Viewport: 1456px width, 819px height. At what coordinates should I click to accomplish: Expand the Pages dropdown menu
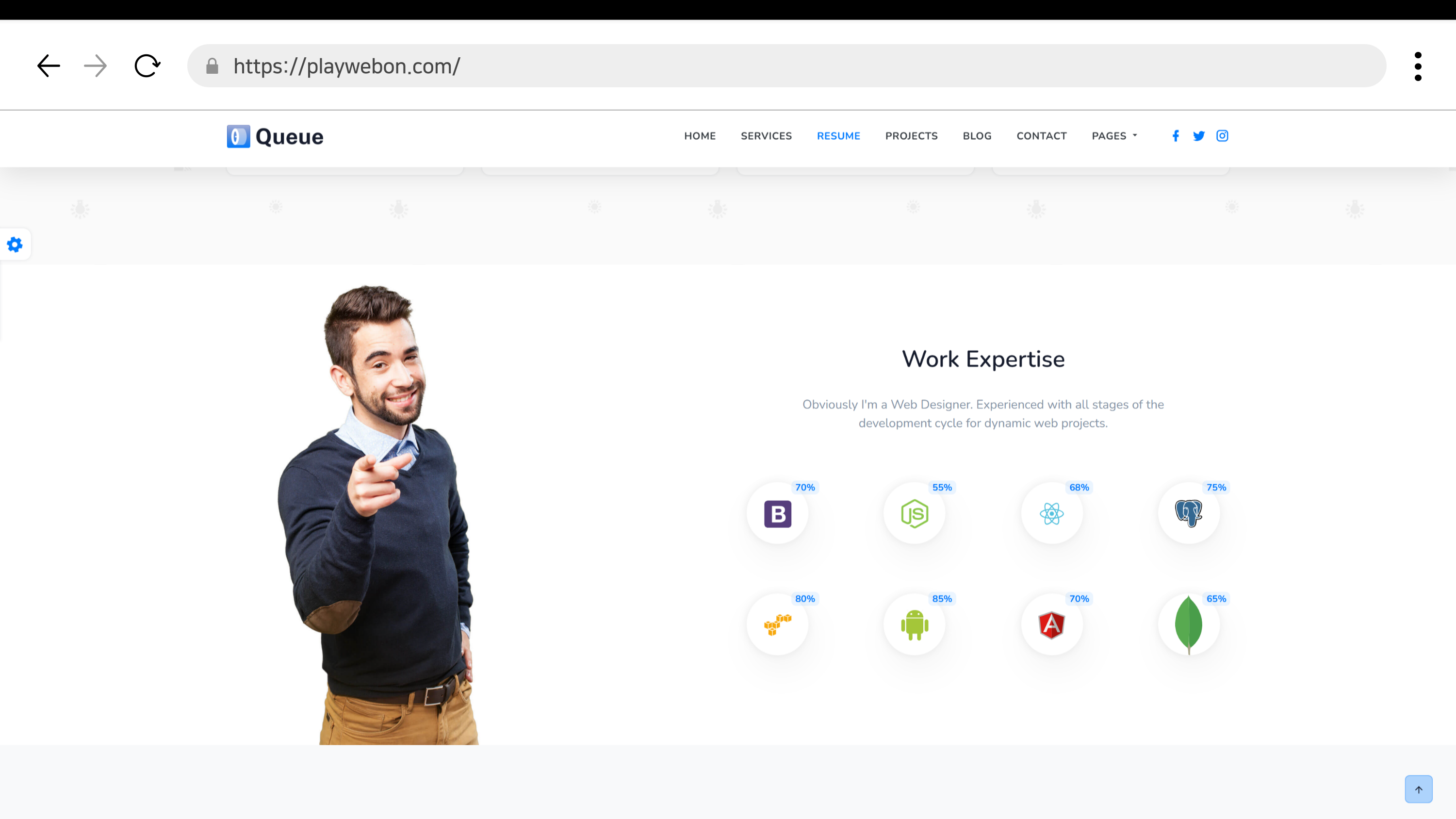pos(1114,136)
